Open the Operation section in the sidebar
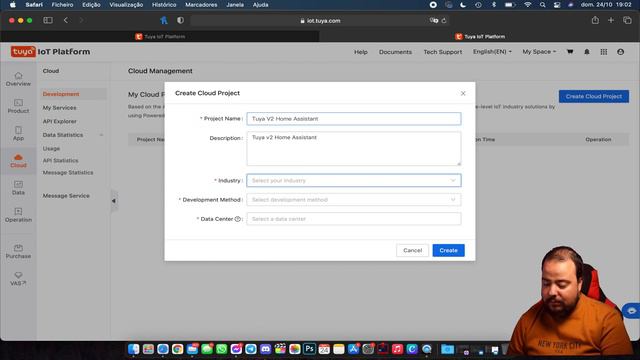Image resolution: width=640 pixels, height=360 pixels. [18, 215]
